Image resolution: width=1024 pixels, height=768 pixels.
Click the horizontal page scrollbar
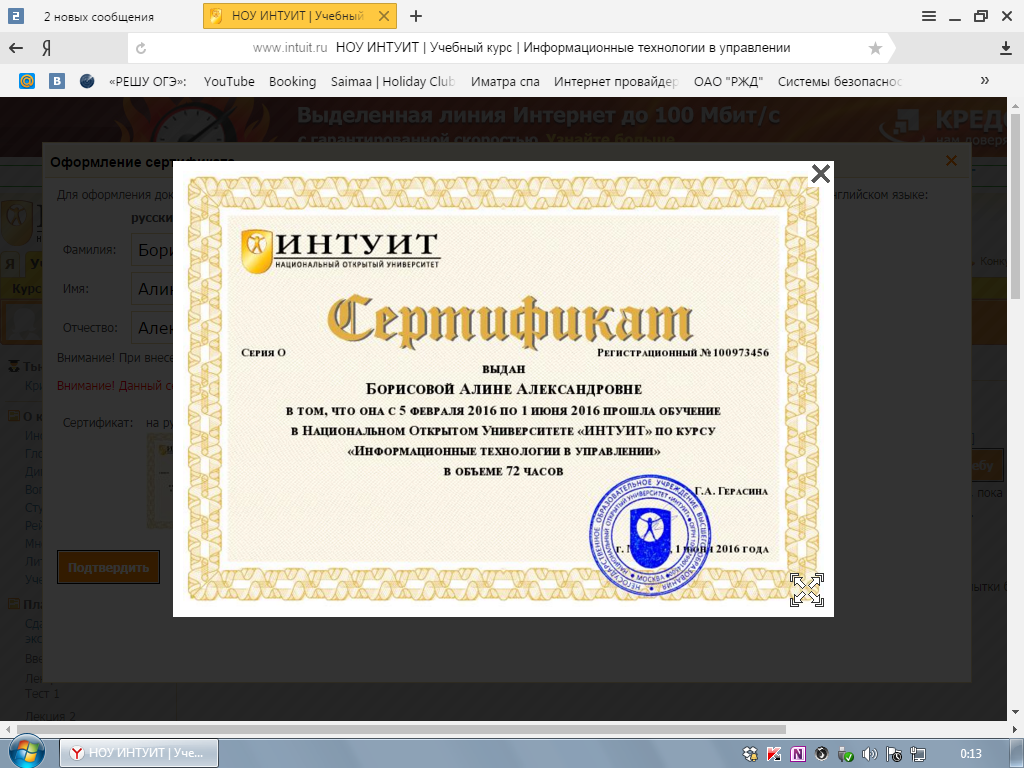pyautogui.click(x=401, y=729)
